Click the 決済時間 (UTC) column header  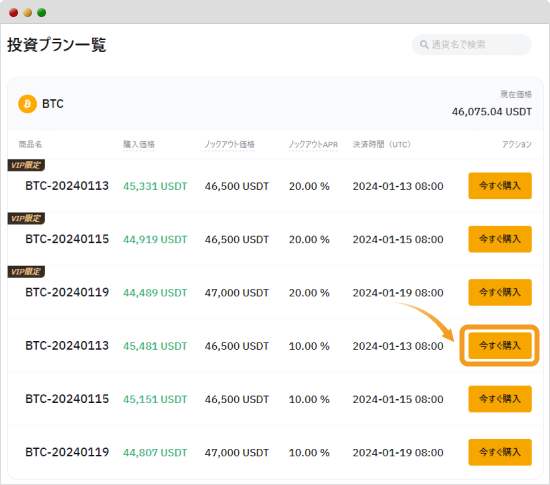382,144
